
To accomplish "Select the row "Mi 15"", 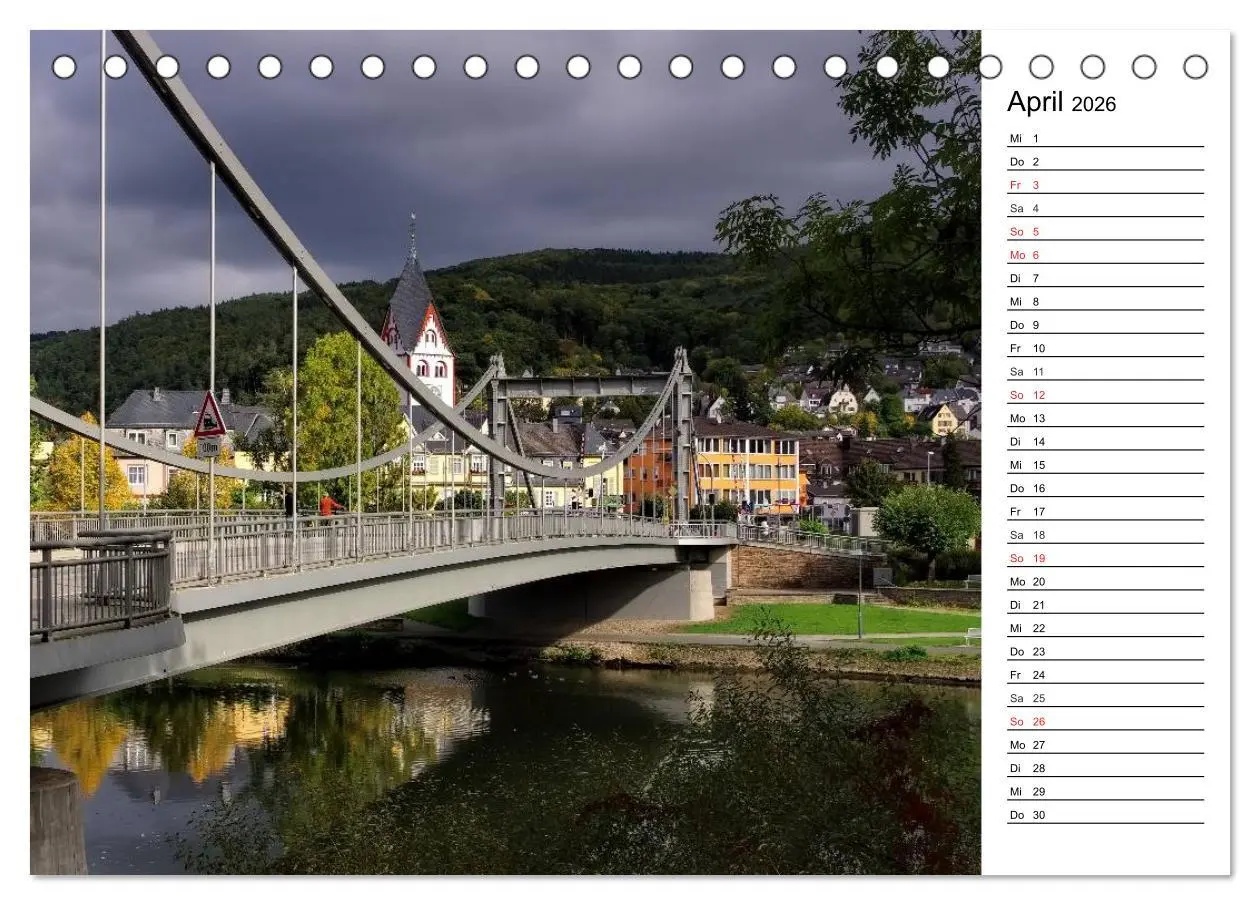I will (1105, 465).
